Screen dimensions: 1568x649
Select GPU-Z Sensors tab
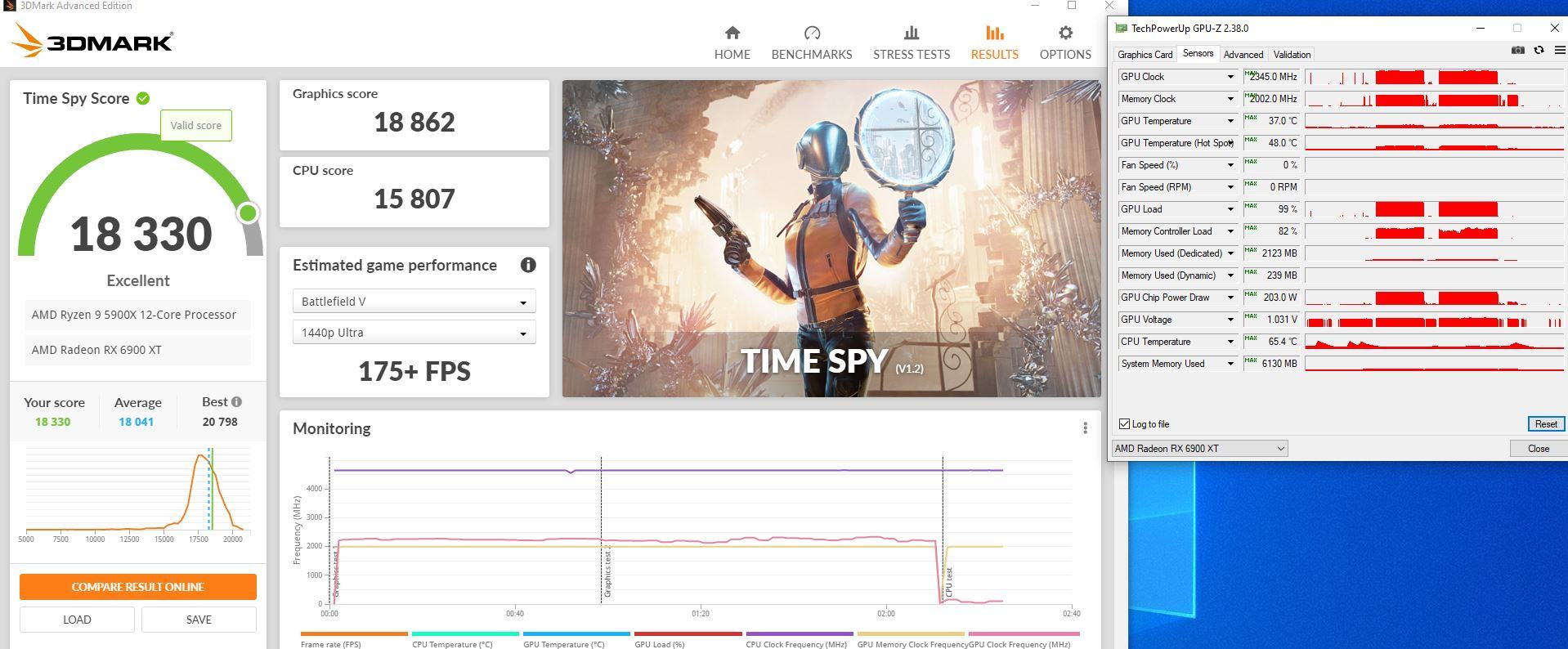(1198, 54)
